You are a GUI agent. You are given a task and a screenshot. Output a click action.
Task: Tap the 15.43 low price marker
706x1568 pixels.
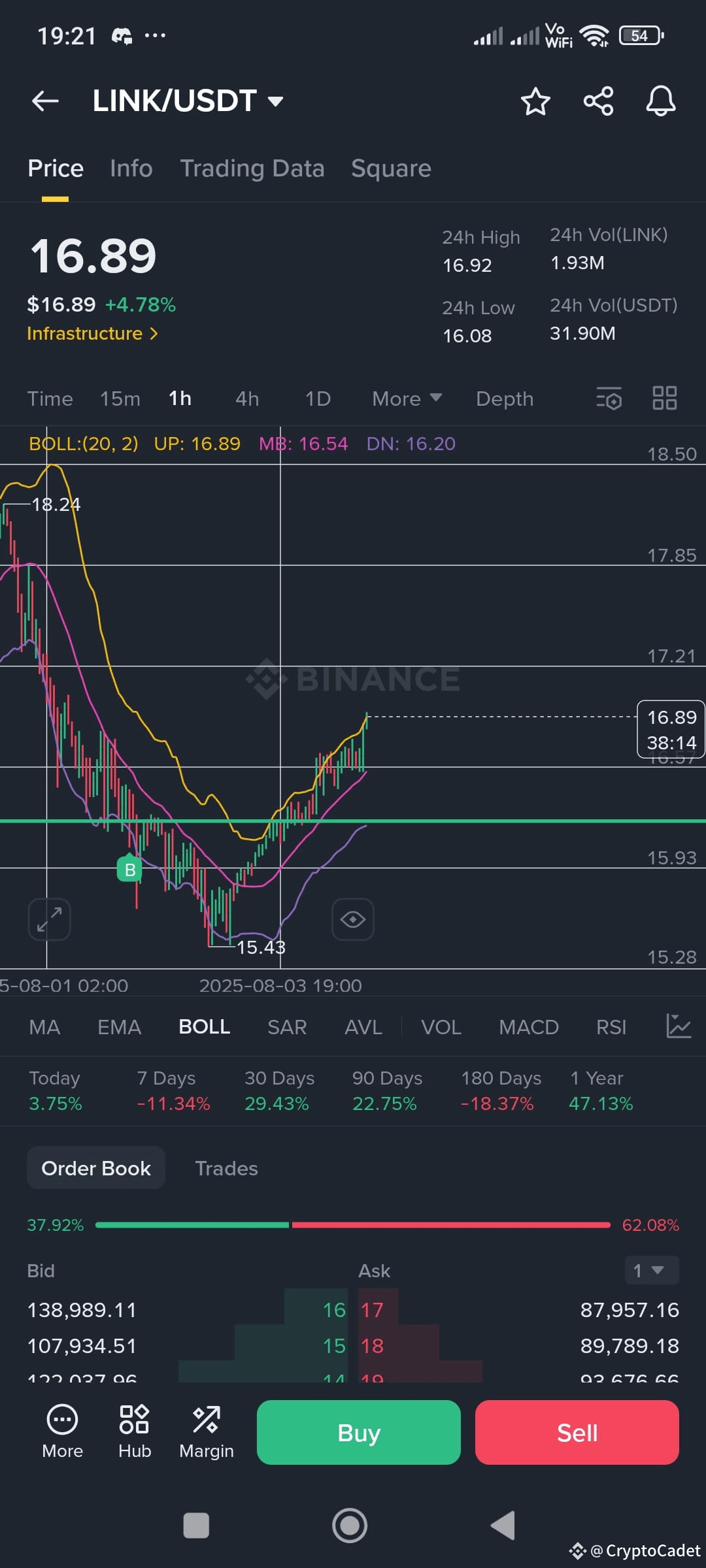click(261, 947)
